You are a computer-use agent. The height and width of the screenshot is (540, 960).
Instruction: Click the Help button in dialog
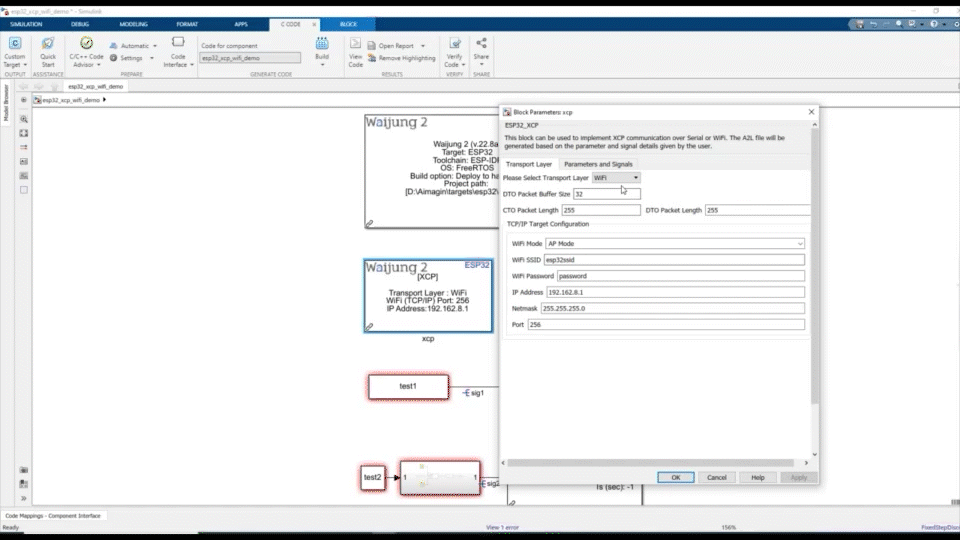(x=757, y=478)
